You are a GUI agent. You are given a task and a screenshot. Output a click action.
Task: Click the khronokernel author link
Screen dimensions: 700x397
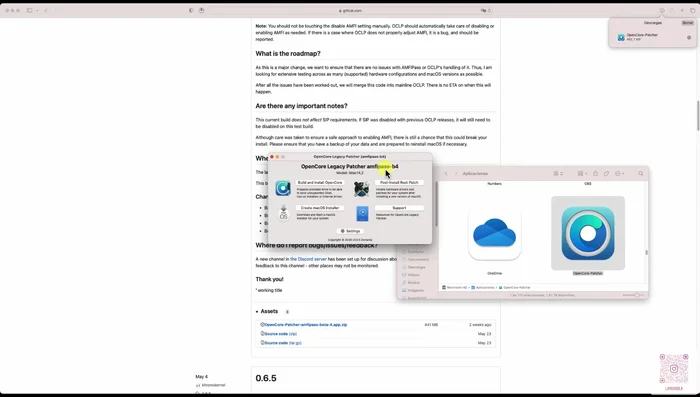pos(213,385)
